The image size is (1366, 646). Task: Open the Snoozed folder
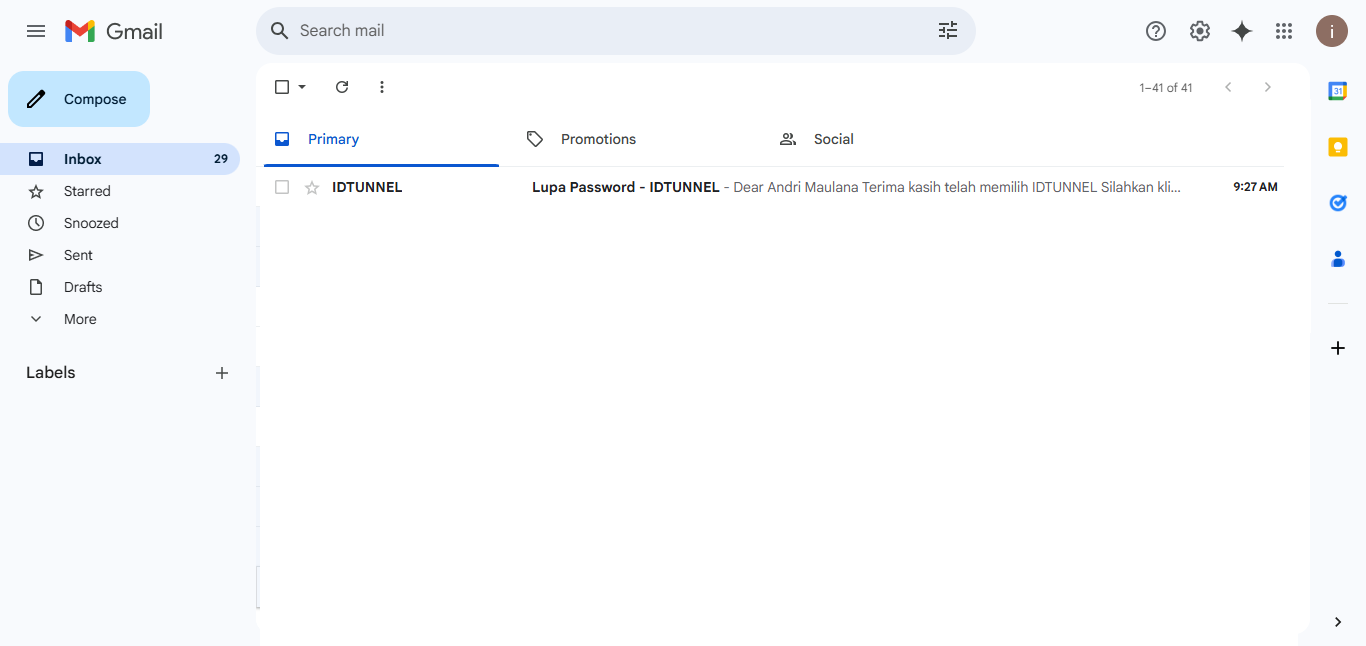pos(120,223)
